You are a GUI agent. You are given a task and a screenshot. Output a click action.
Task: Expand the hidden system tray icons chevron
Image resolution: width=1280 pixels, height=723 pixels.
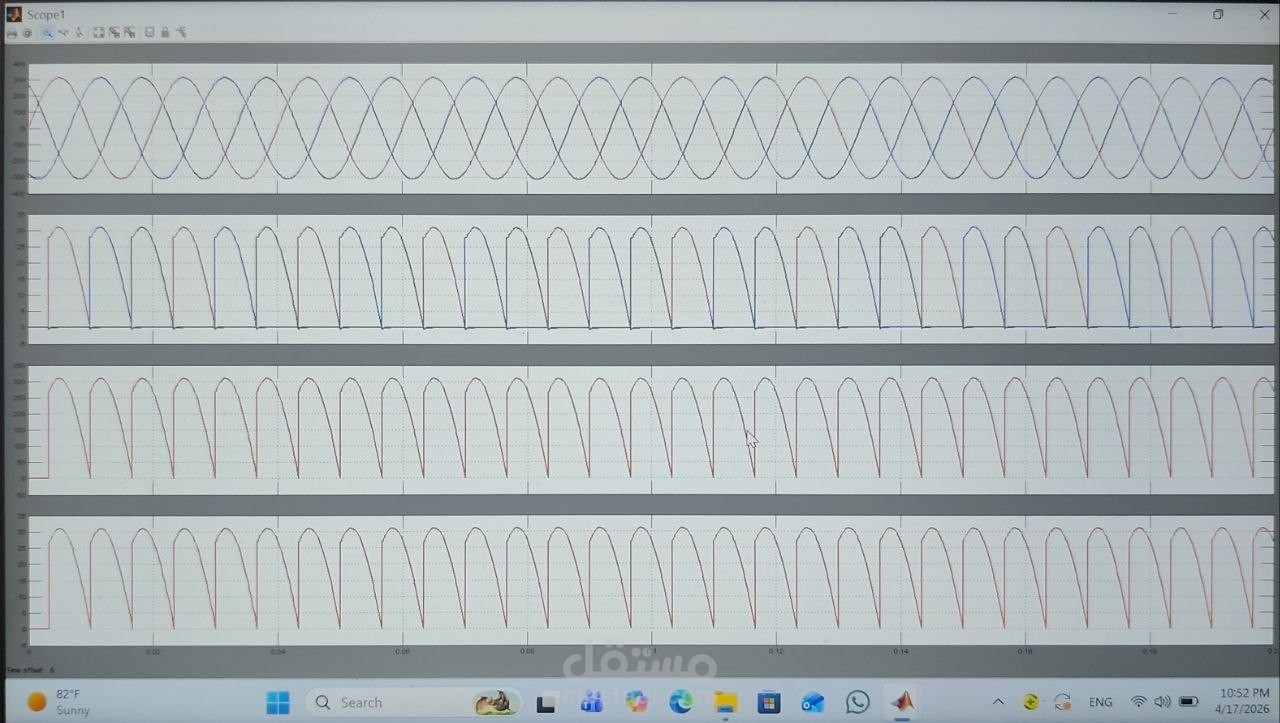coord(998,702)
